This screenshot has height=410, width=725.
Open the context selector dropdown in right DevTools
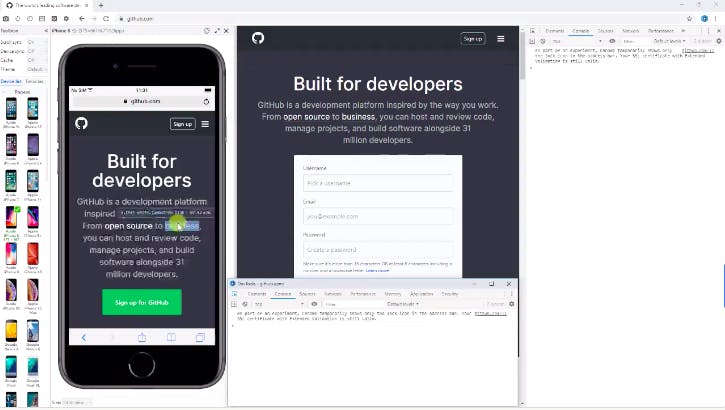tap(577, 41)
